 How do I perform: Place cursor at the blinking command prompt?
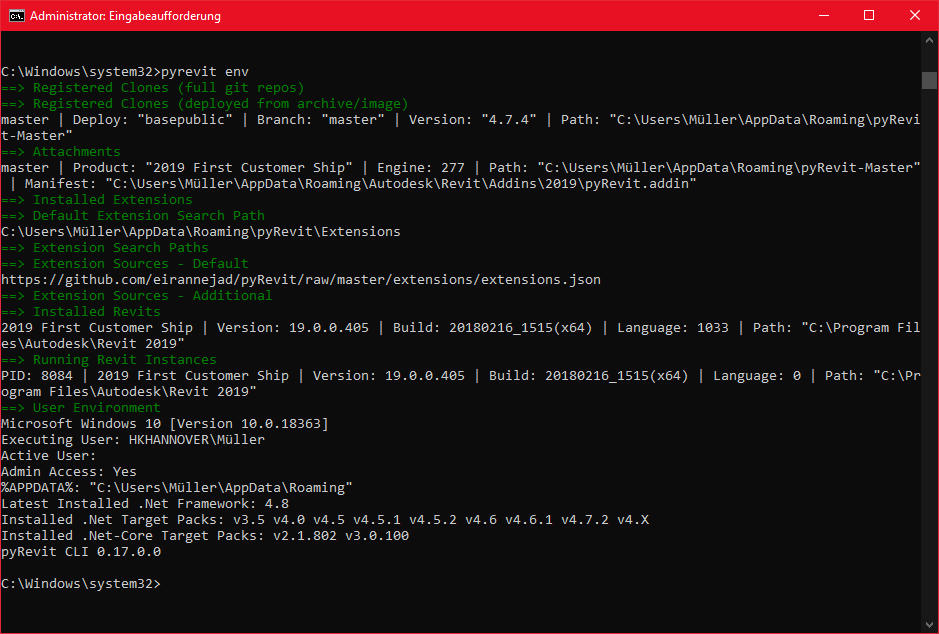[x=172, y=583]
